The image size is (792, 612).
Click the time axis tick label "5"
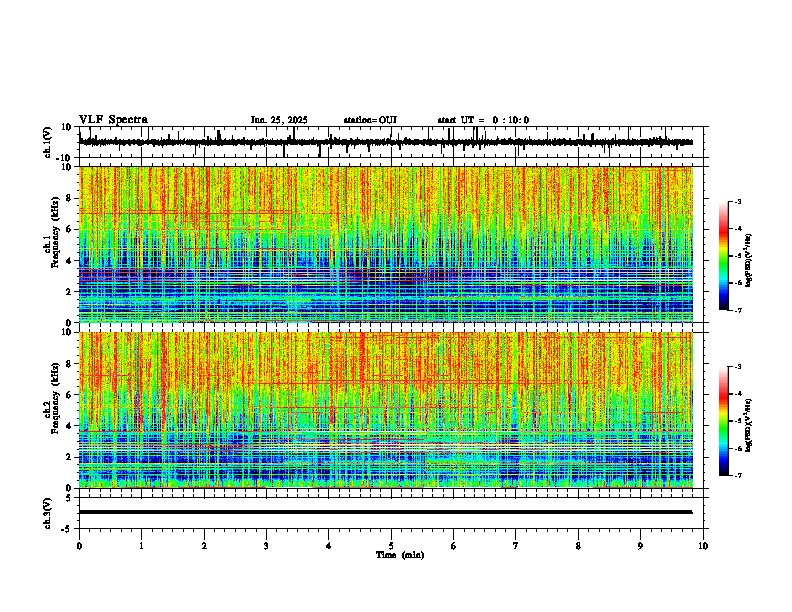[391, 546]
